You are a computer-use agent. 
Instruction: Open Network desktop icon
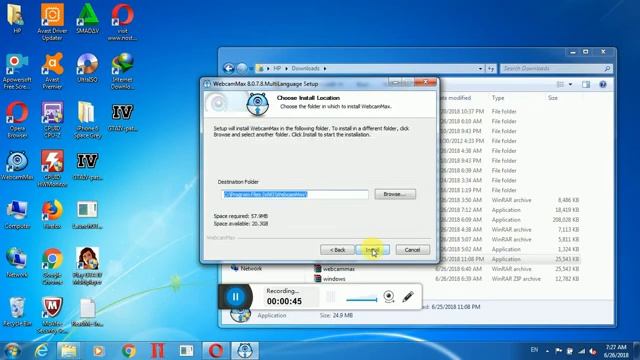point(17,263)
